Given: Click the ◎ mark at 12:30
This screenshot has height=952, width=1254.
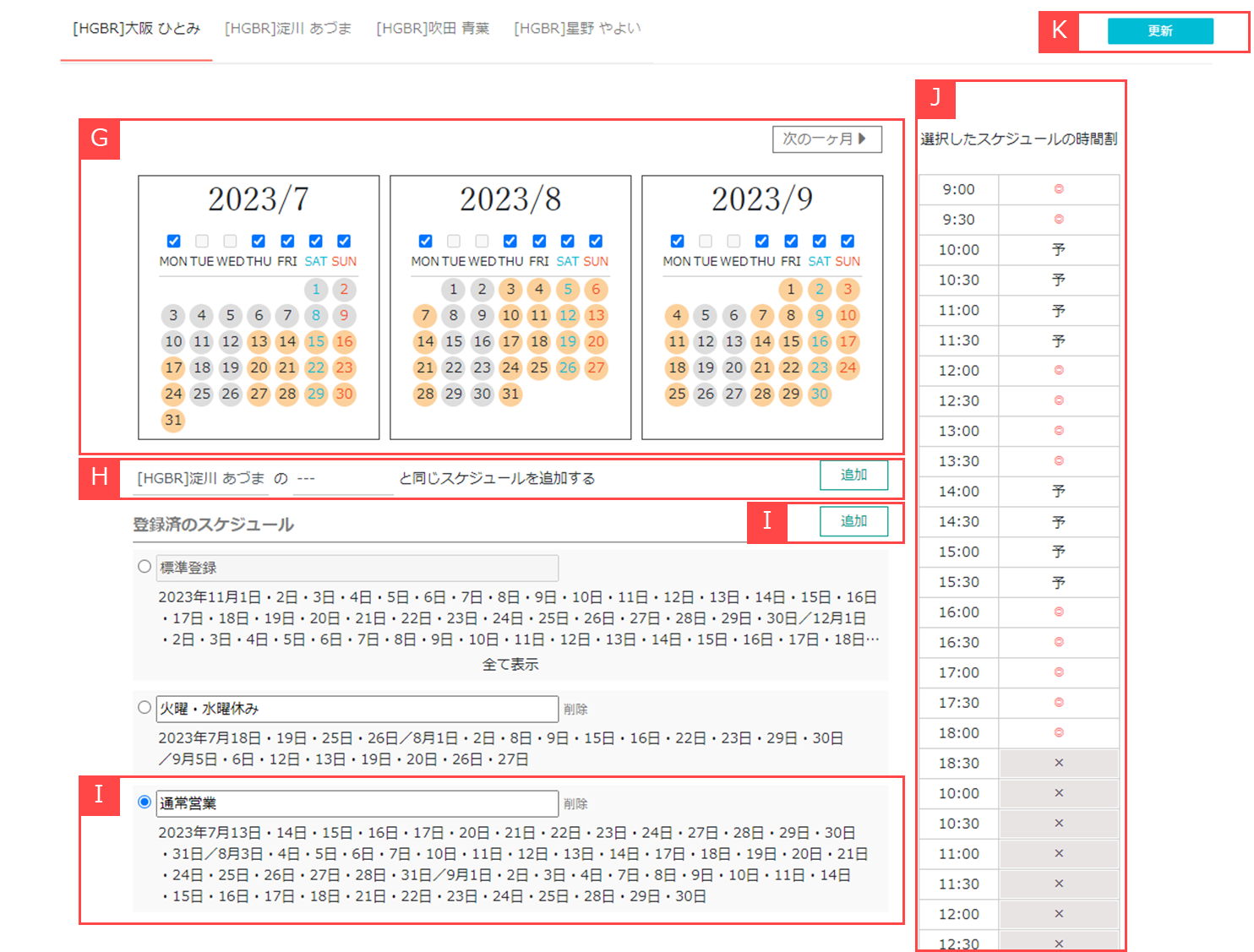Looking at the screenshot, I should tap(1058, 400).
